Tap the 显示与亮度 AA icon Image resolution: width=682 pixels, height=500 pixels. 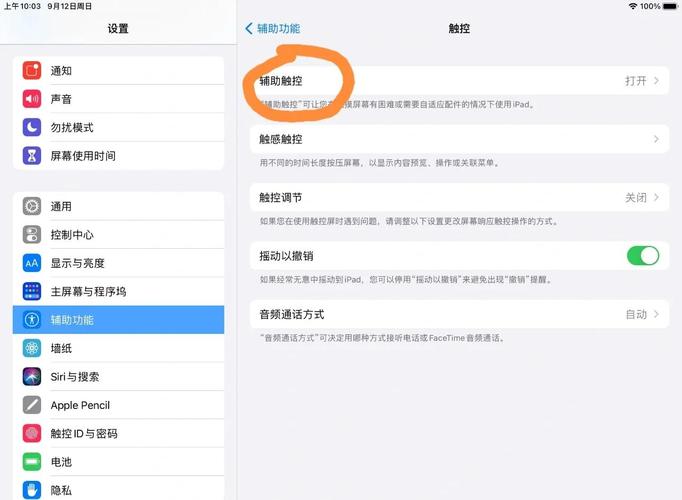32,263
